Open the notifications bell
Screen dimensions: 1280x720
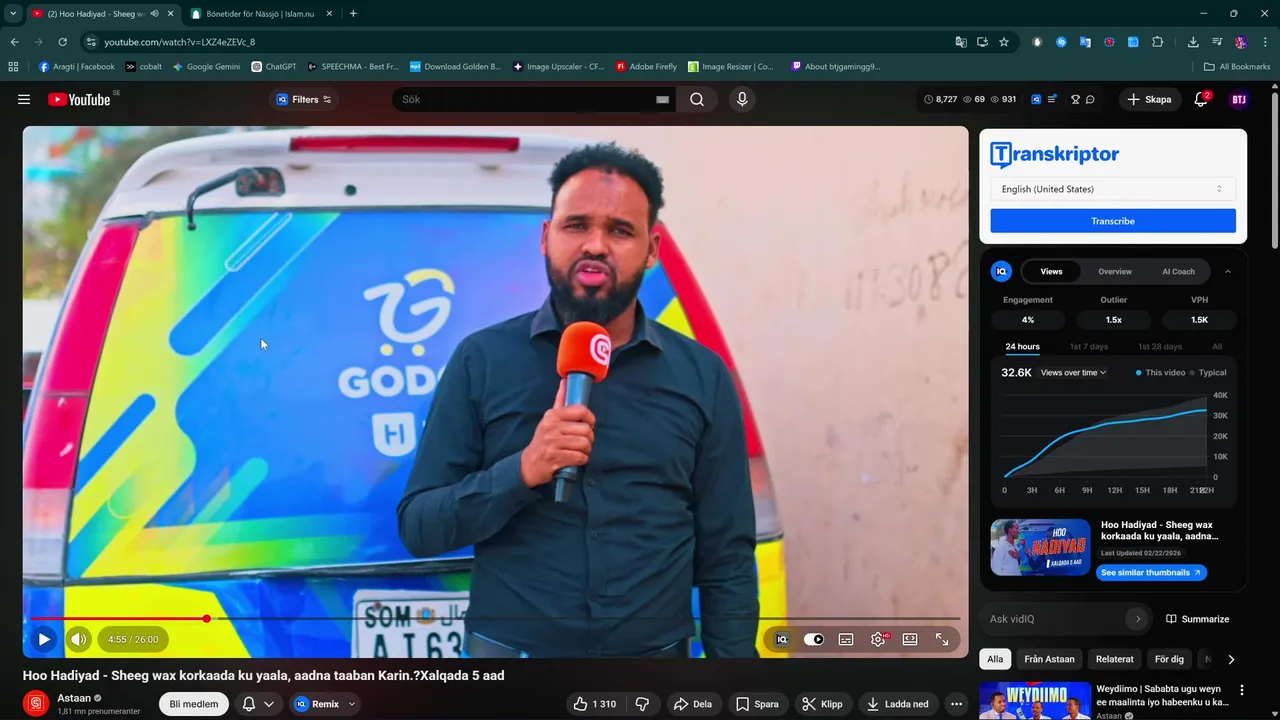[x=1202, y=99]
